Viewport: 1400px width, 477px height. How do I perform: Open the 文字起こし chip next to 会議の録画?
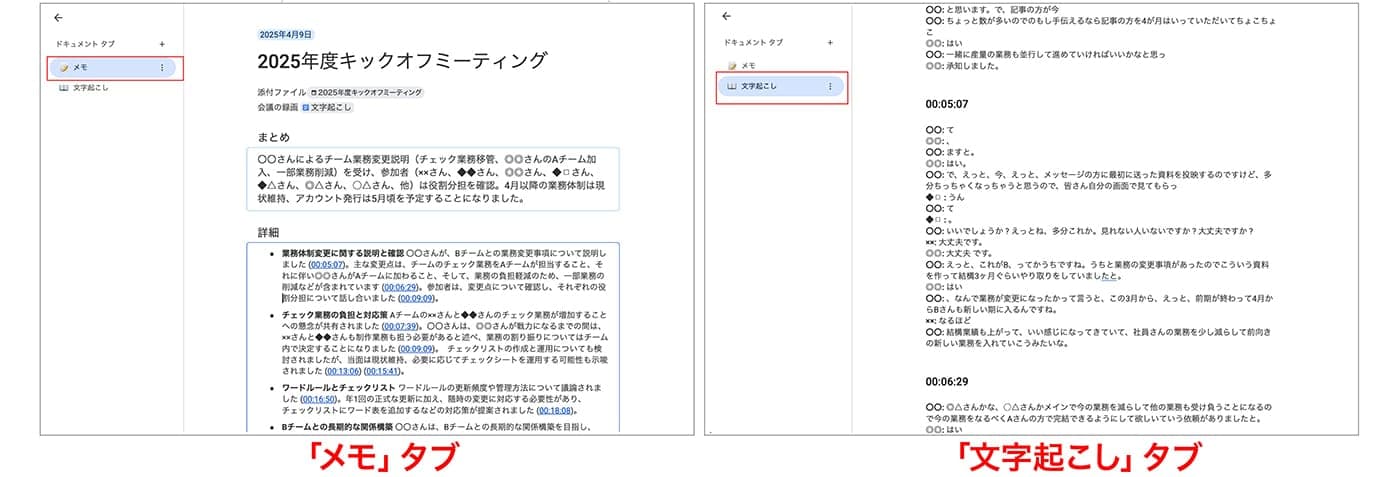[327, 107]
